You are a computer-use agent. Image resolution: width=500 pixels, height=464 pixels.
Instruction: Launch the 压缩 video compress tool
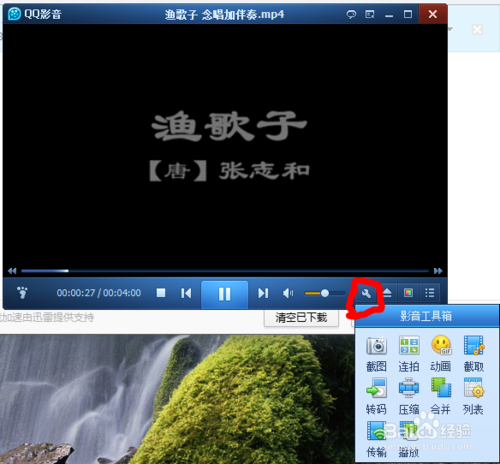[x=409, y=397]
